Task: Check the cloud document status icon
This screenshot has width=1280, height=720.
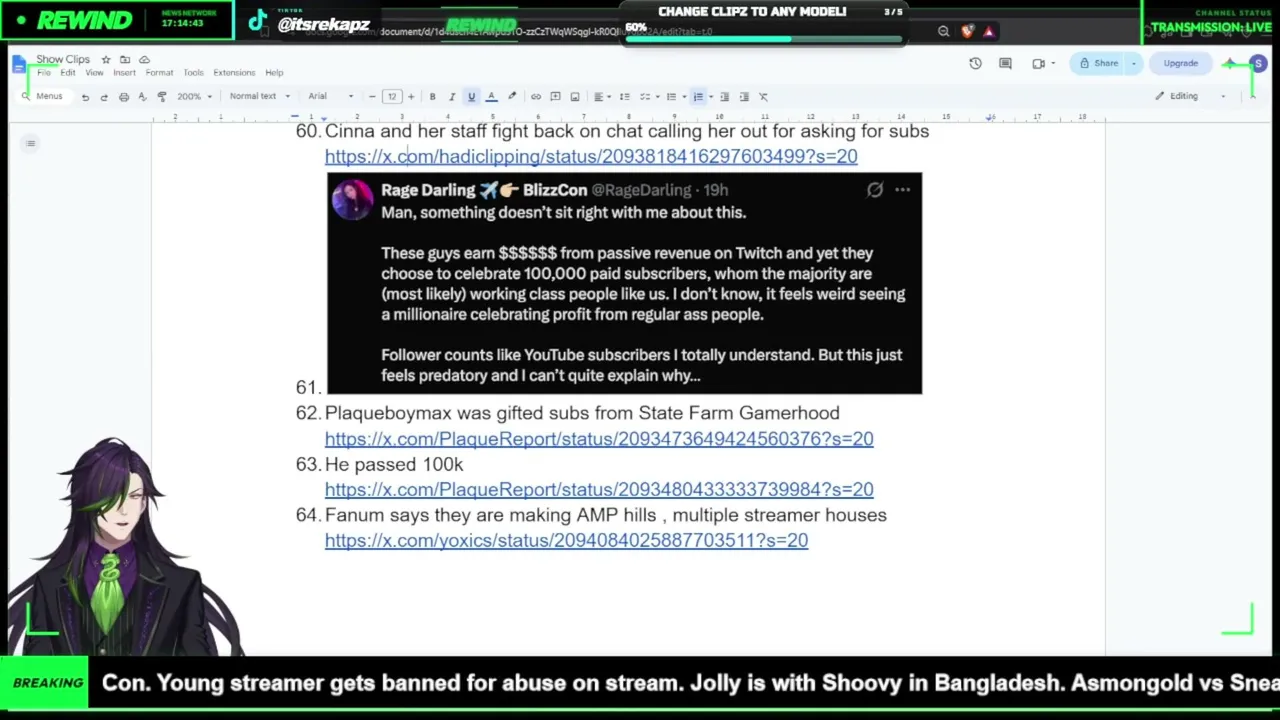Action: coord(144,60)
